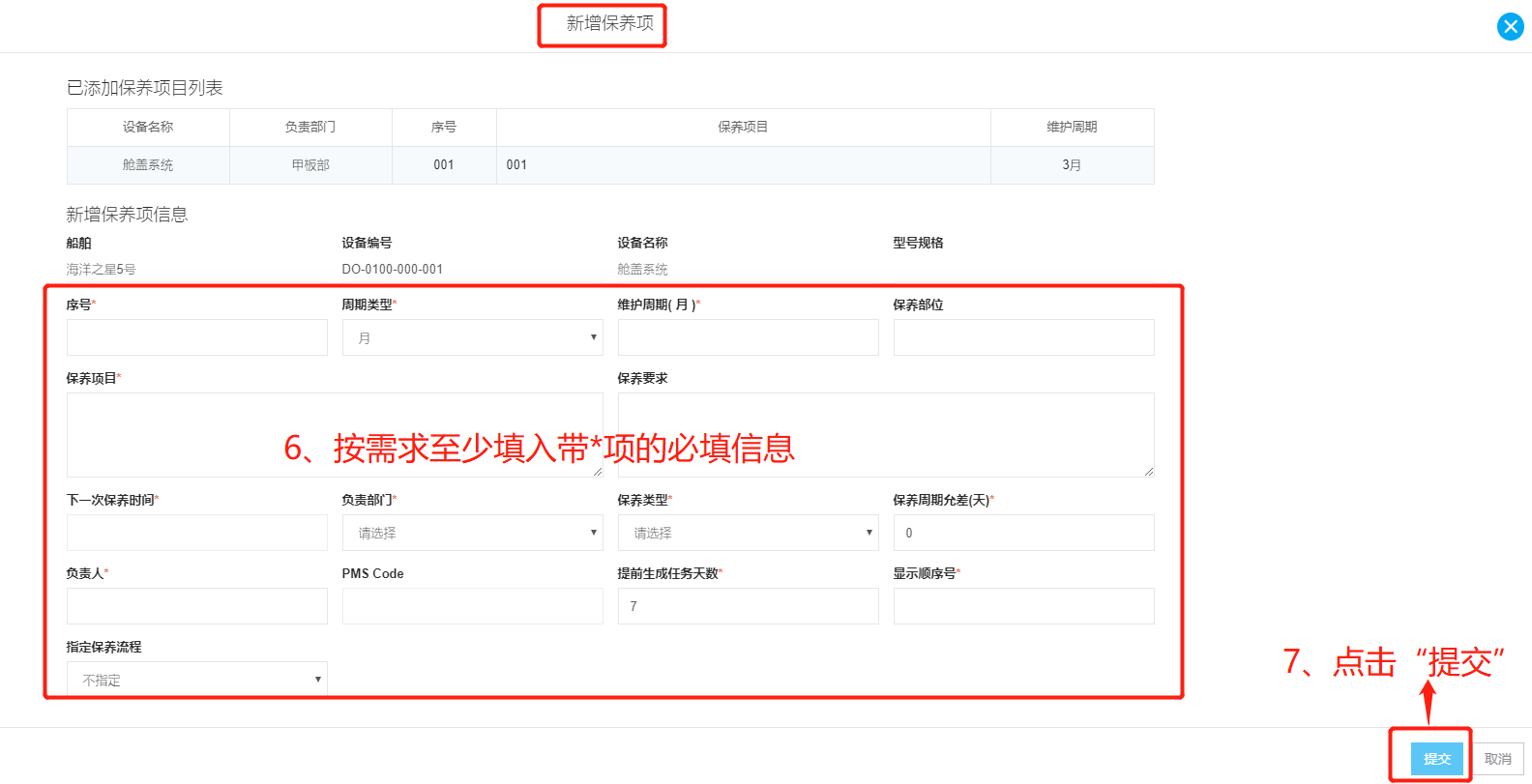Image resolution: width=1532 pixels, height=784 pixels.
Task: Click the 新增保养项信息 heading
Action: point(127,215)
